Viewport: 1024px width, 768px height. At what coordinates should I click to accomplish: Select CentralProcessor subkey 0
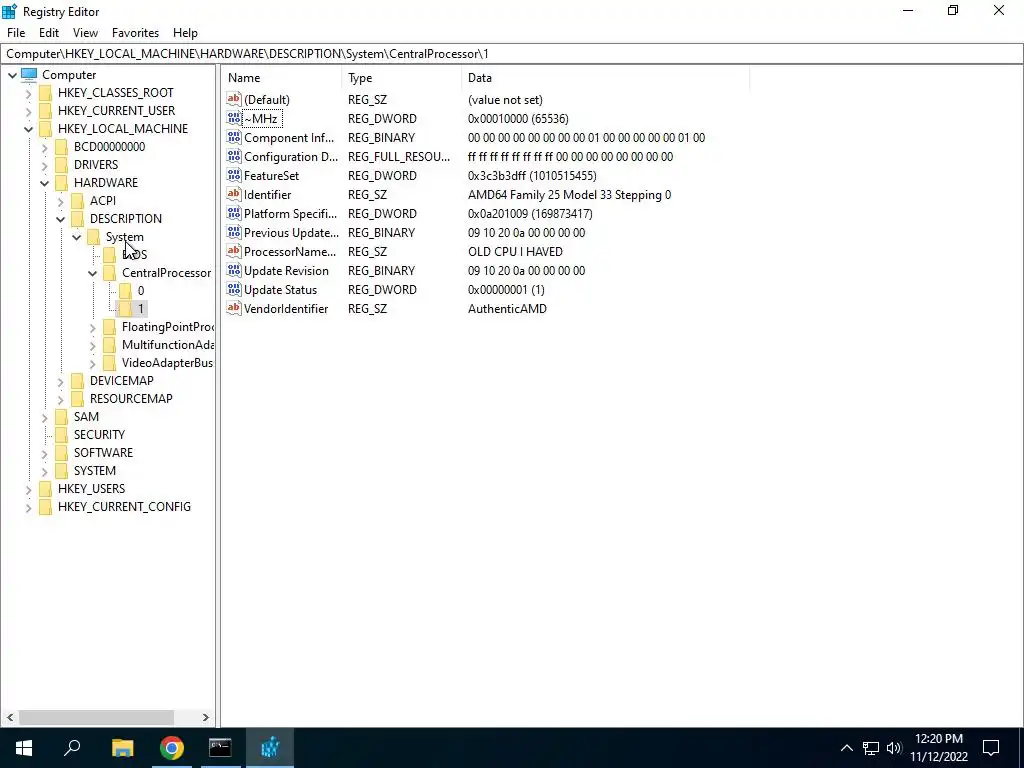tap(140, 291)
